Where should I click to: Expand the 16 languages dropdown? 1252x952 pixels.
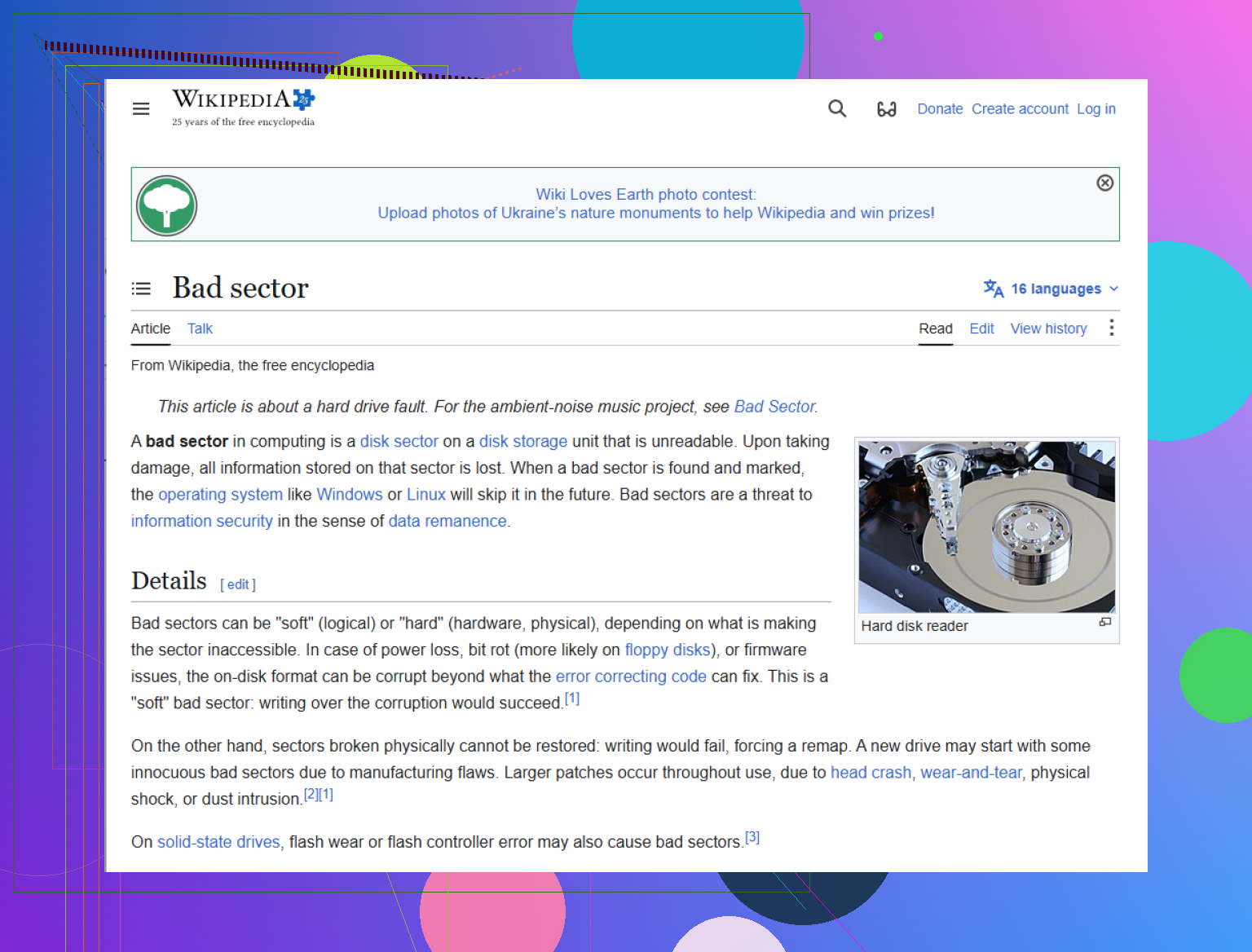(1051, 289)
